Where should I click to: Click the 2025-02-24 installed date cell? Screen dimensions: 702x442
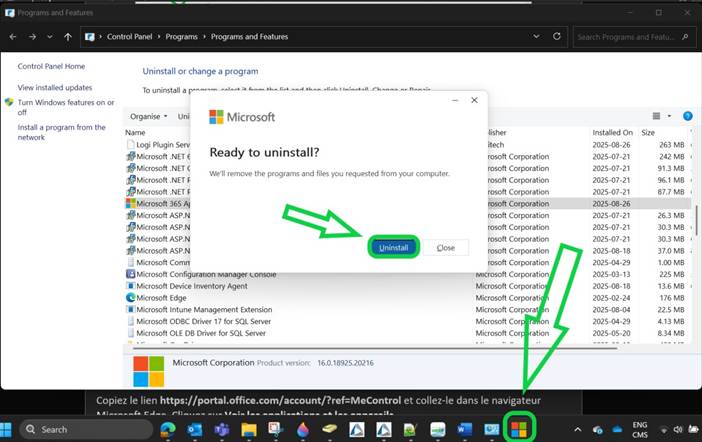pyautogui.click(x=611, y=298)
